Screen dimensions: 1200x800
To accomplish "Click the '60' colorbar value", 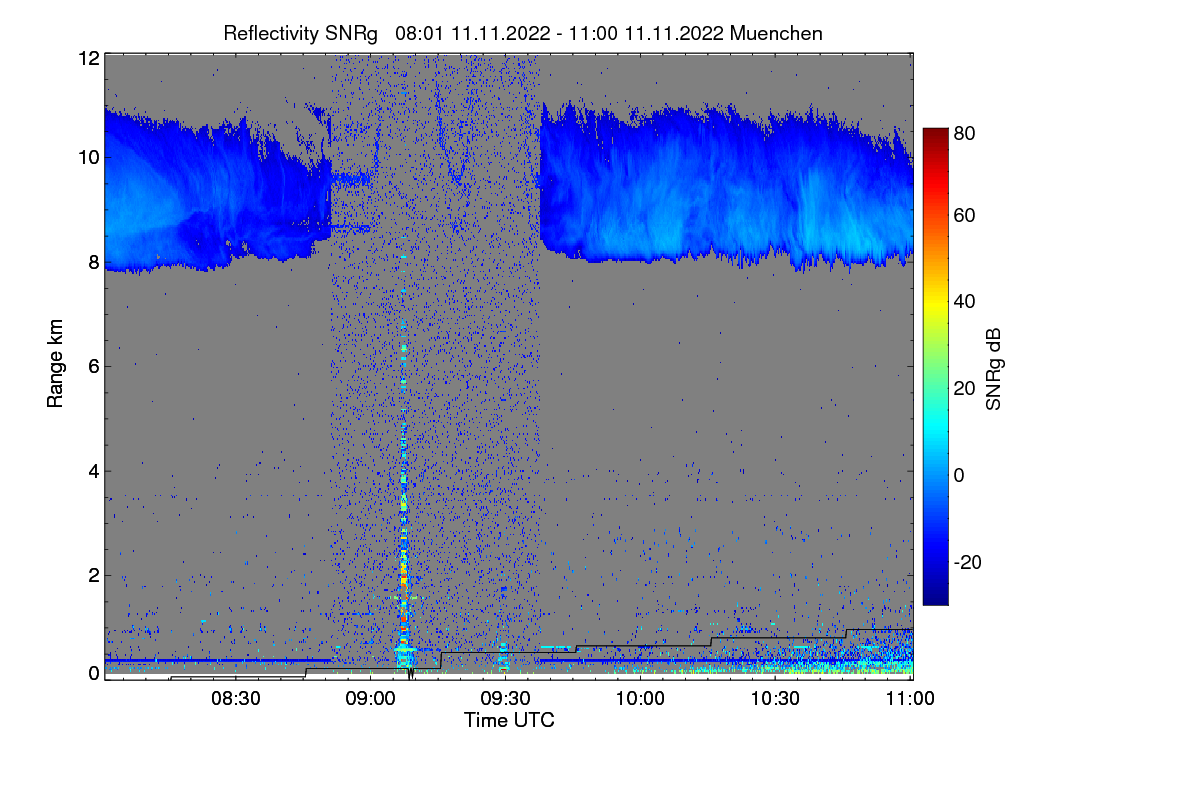I will point(964,216).
